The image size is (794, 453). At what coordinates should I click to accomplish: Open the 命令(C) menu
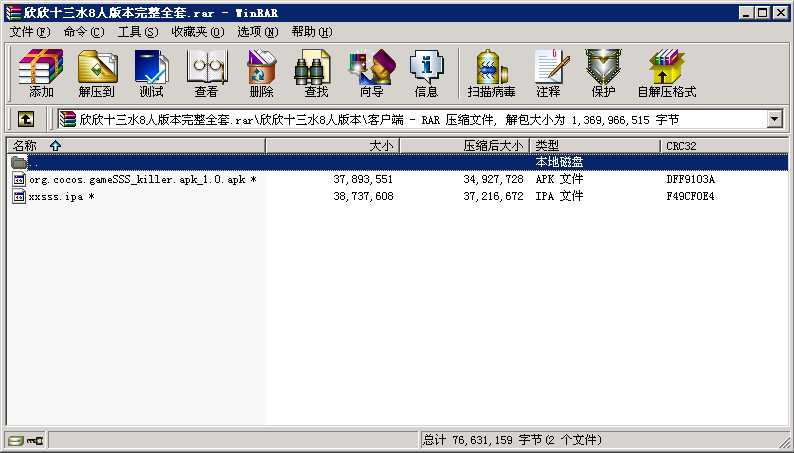[84, 32]
